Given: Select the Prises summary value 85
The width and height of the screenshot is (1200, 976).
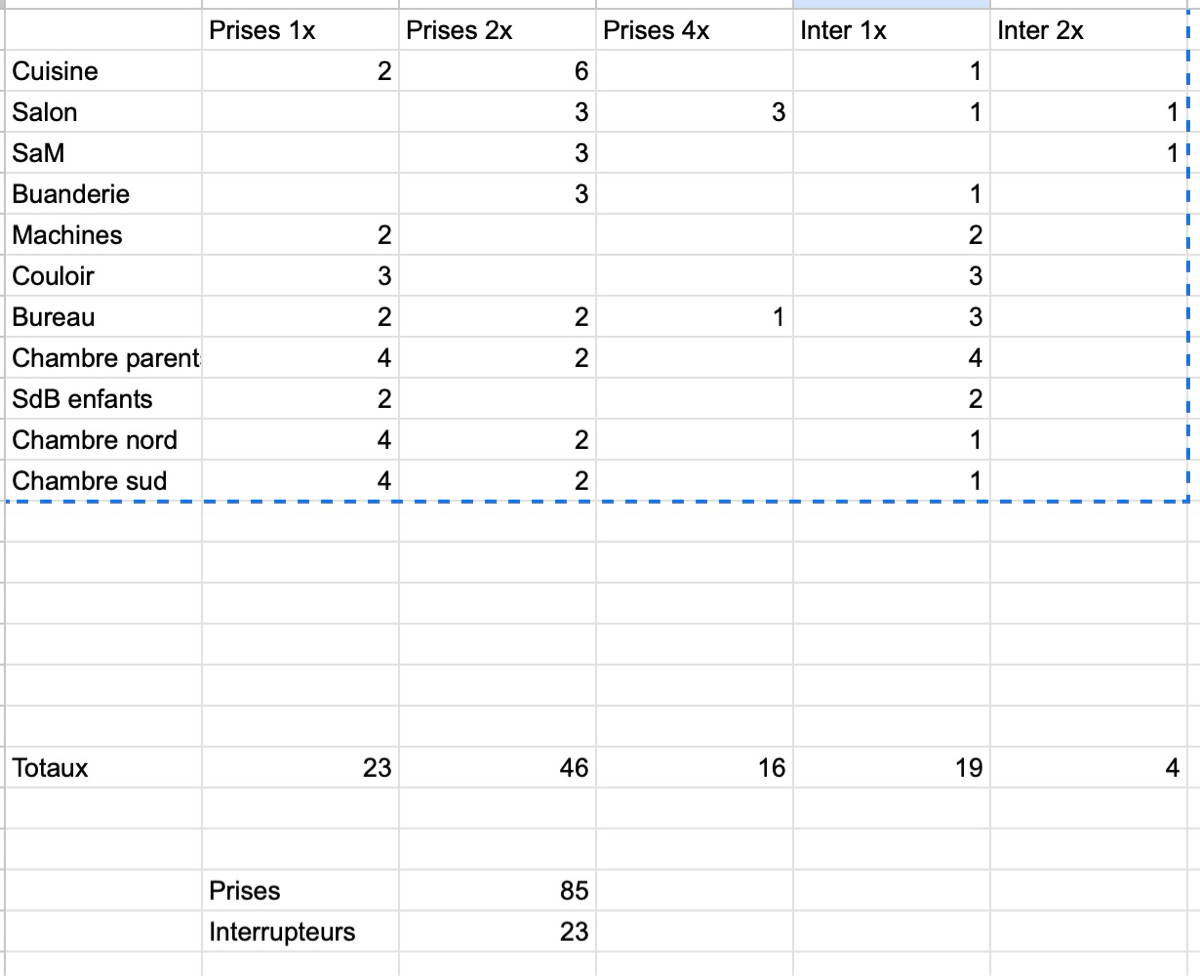Looking at the screenshot, I should coord(496,890).
